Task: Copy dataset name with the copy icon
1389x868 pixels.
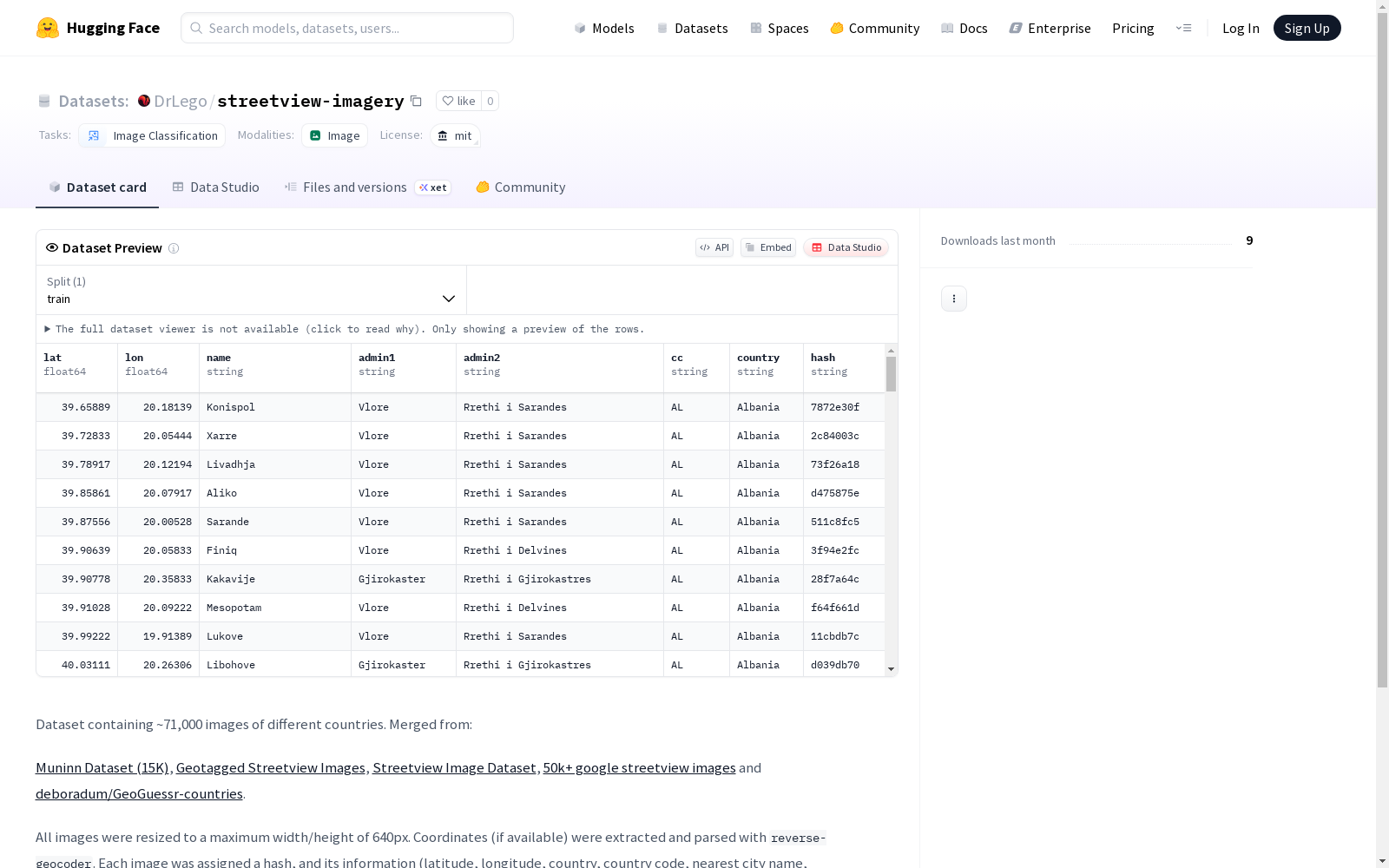Action: click(x=417, y=101)
